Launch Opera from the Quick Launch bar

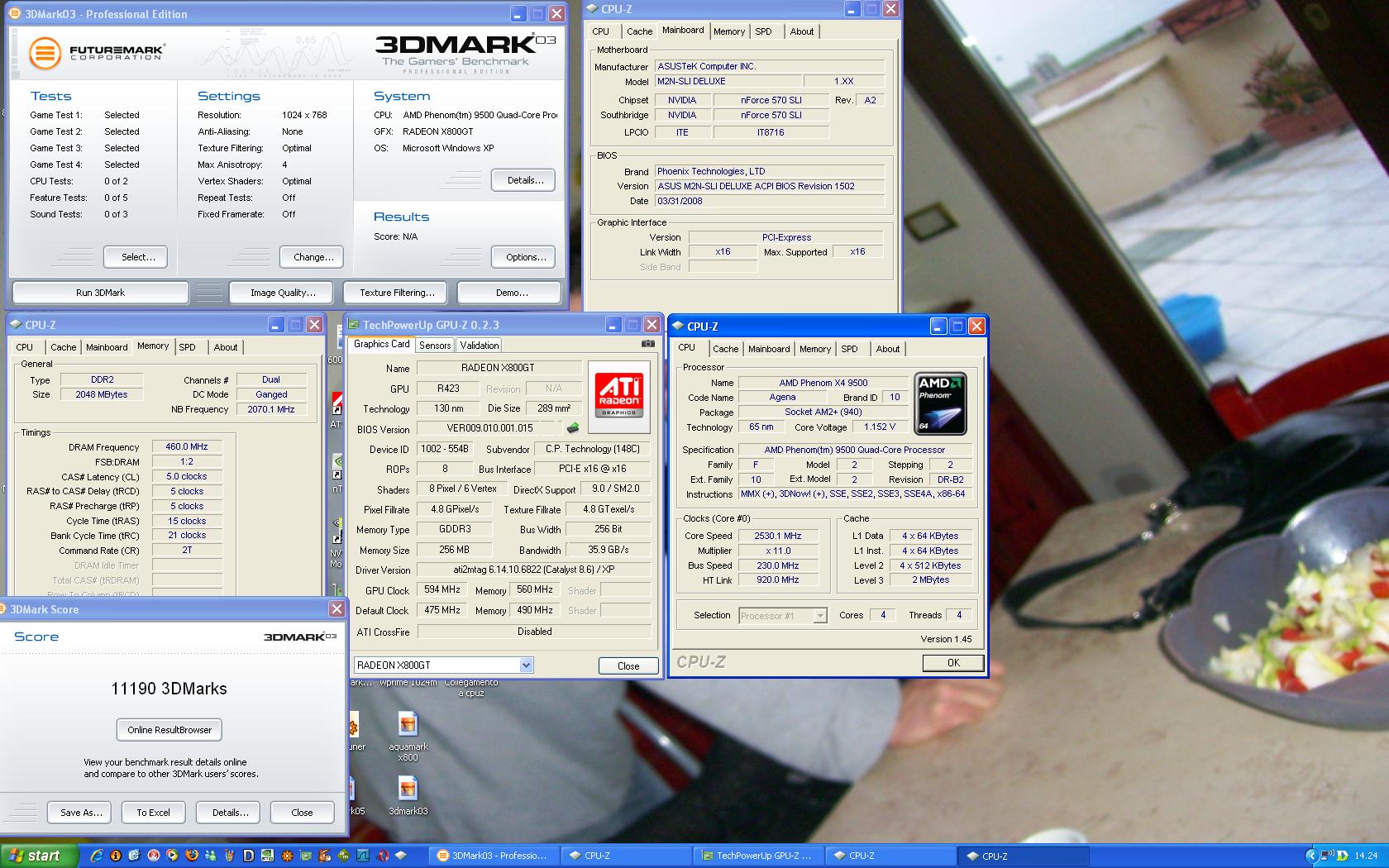pyautogui.click(x=382, y=856)
